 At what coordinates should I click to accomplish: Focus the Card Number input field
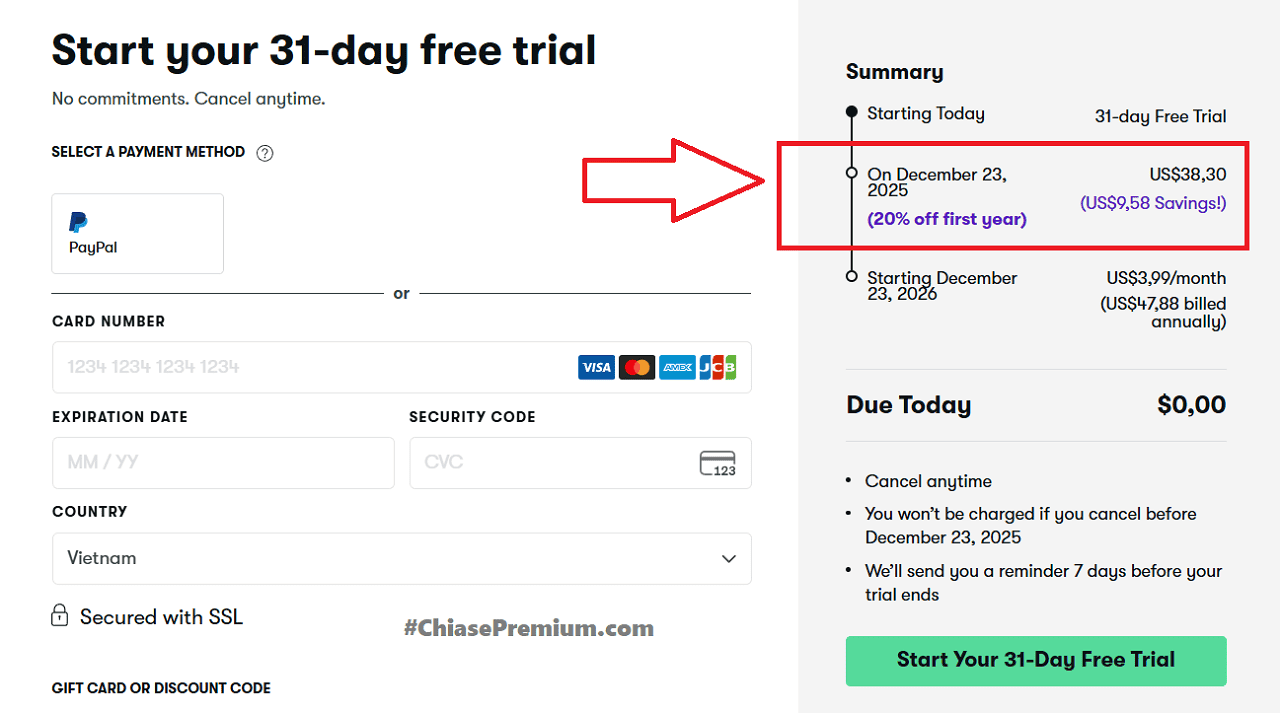pyautogui.click(x=310, y=367)
